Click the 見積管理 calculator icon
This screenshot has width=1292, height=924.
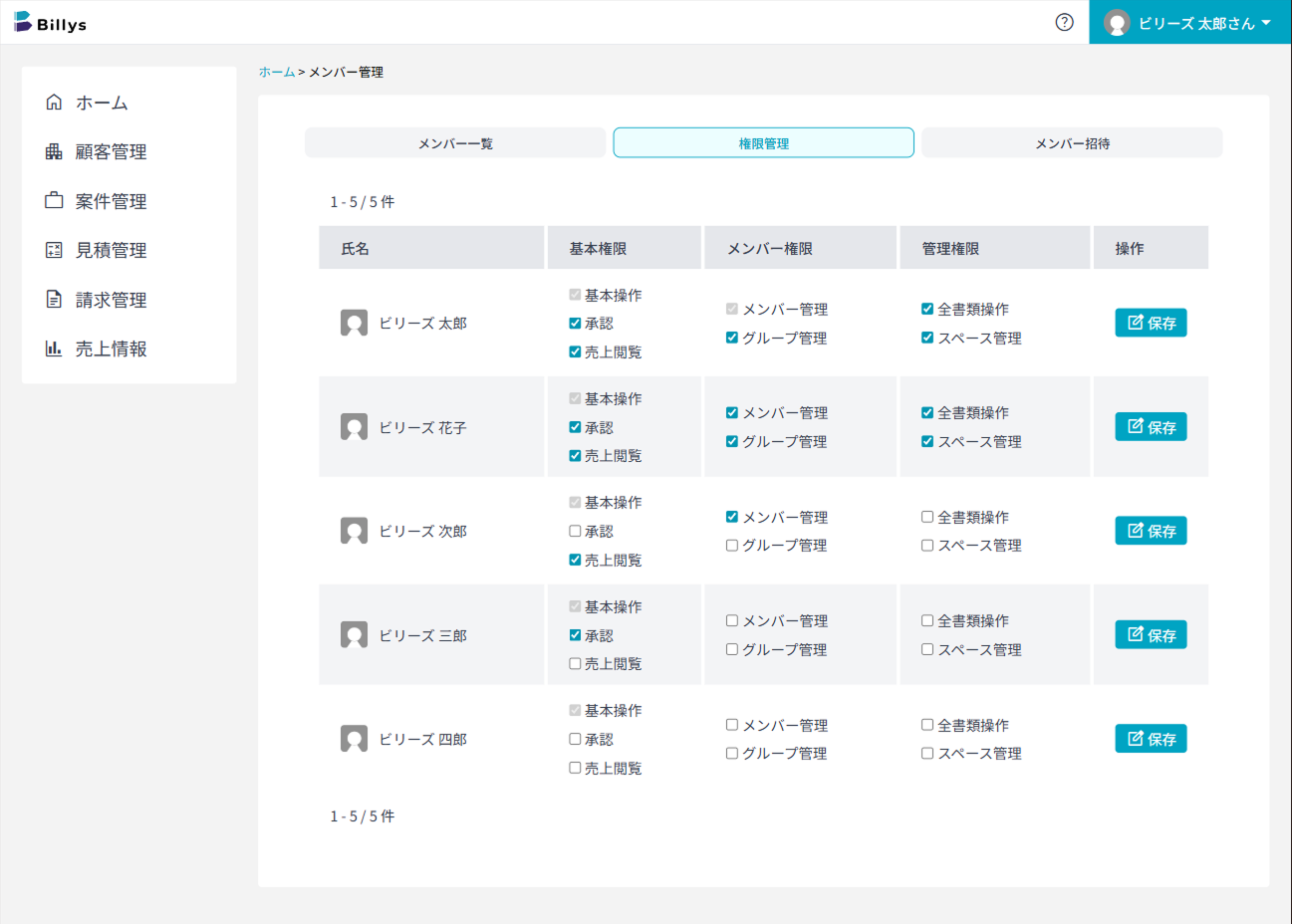[54, 250]
